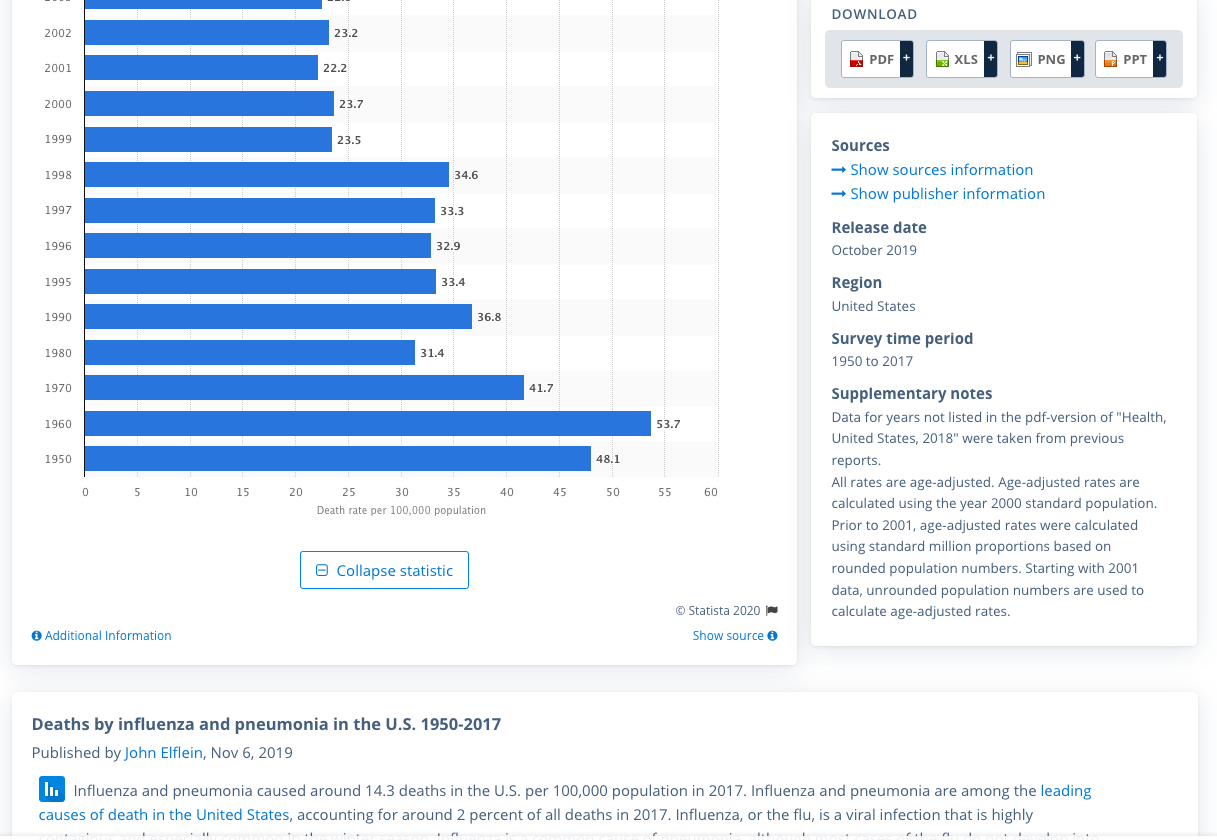This screenshot has width=1217, height=840.
Task: Expand PNG download options plus button
Action: [x=1077, y=59]
